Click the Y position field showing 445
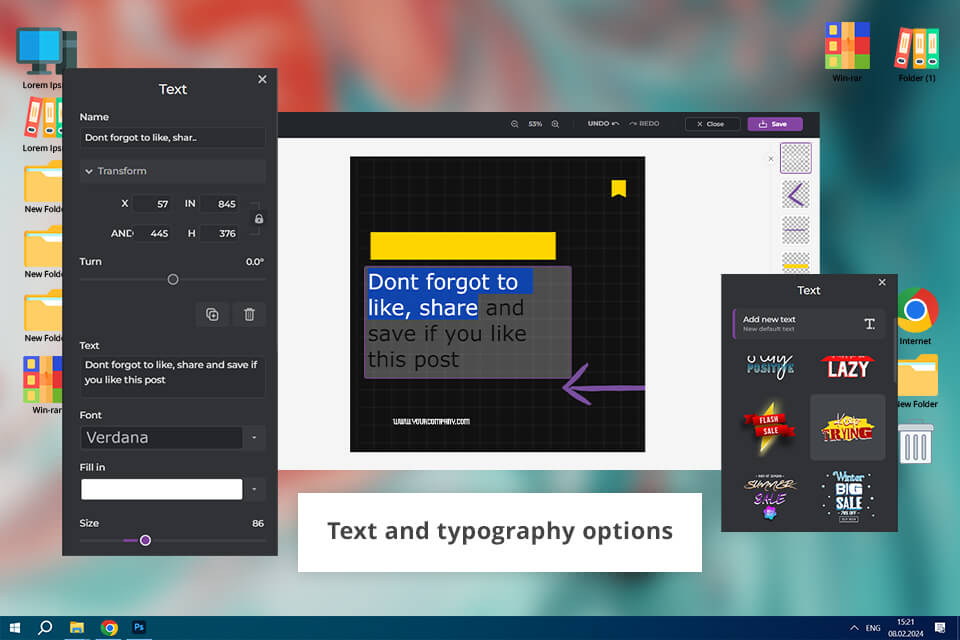Image resolution: width=960 pixels, height=640 pixels. point(152,233)
